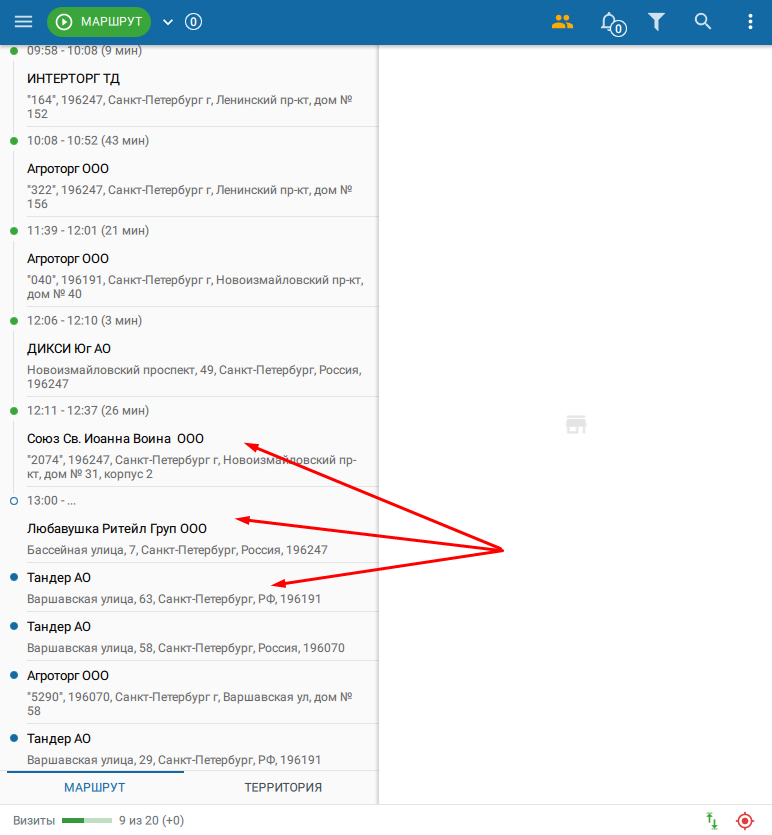The image size is (772, 835).
Task: Select Агроторг ООО at Новоизмайловский 40
Action: pyautogui.click(x=202, y=276)
